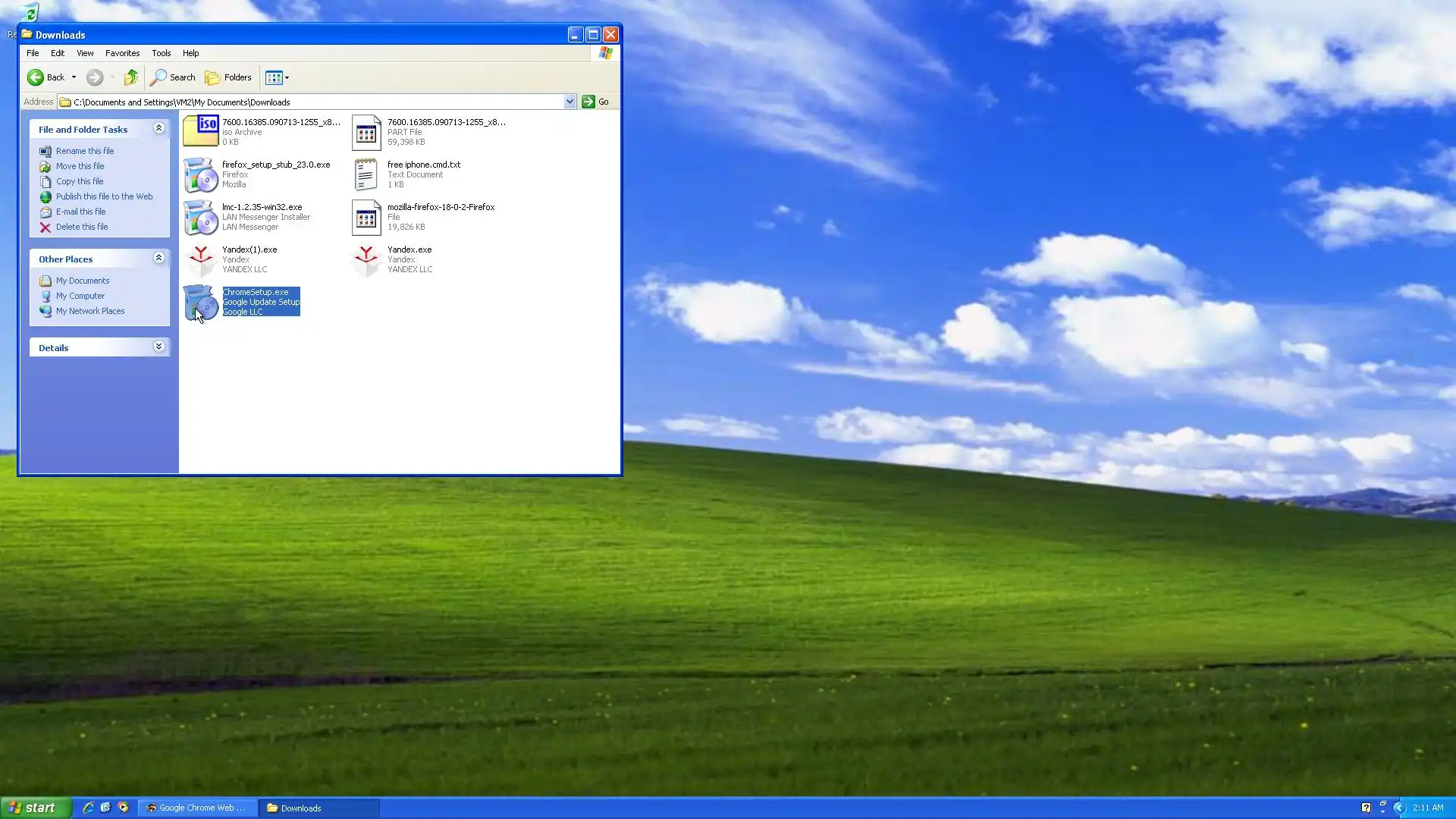
Task: Click Delete this file link
Action: point(81,227)
